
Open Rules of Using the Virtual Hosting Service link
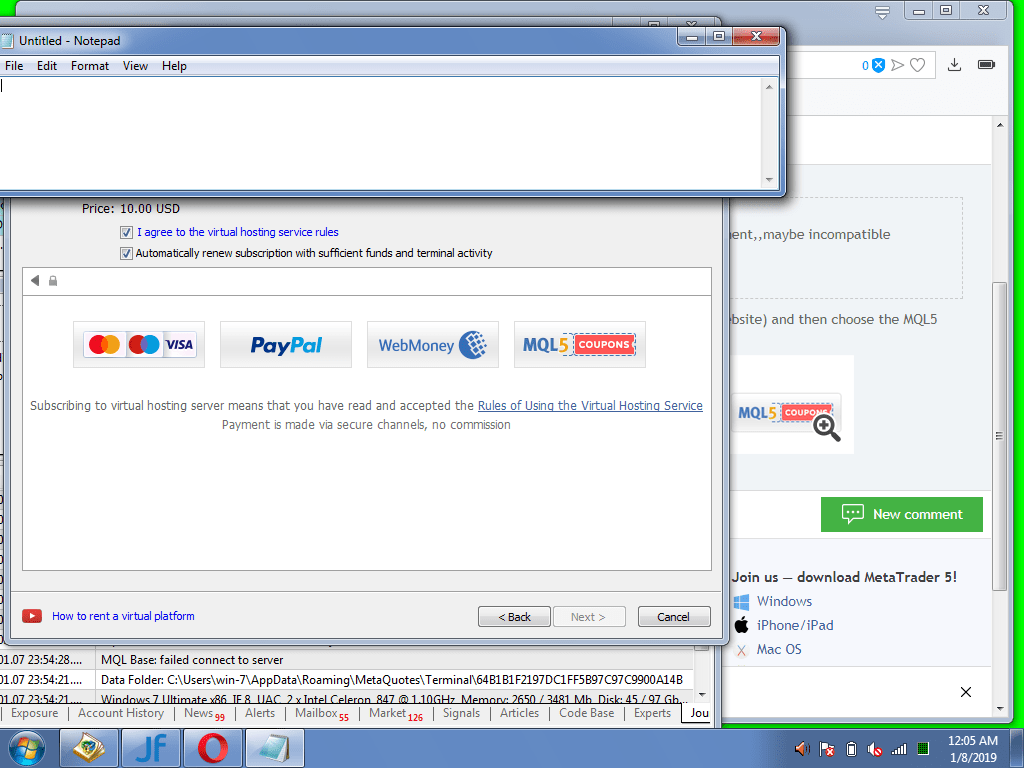(x=590, y=406)
